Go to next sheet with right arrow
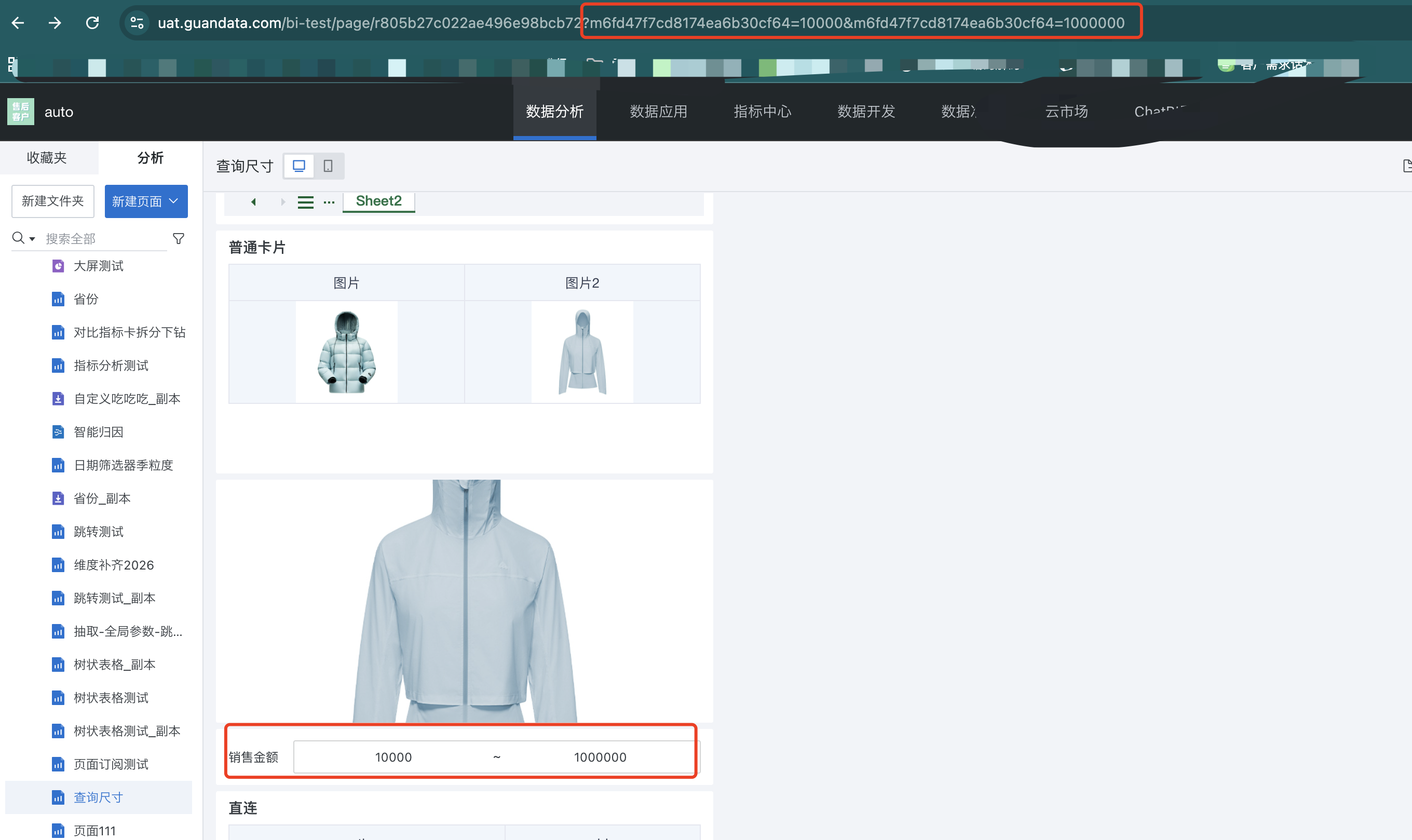 (x=283, y=201)
